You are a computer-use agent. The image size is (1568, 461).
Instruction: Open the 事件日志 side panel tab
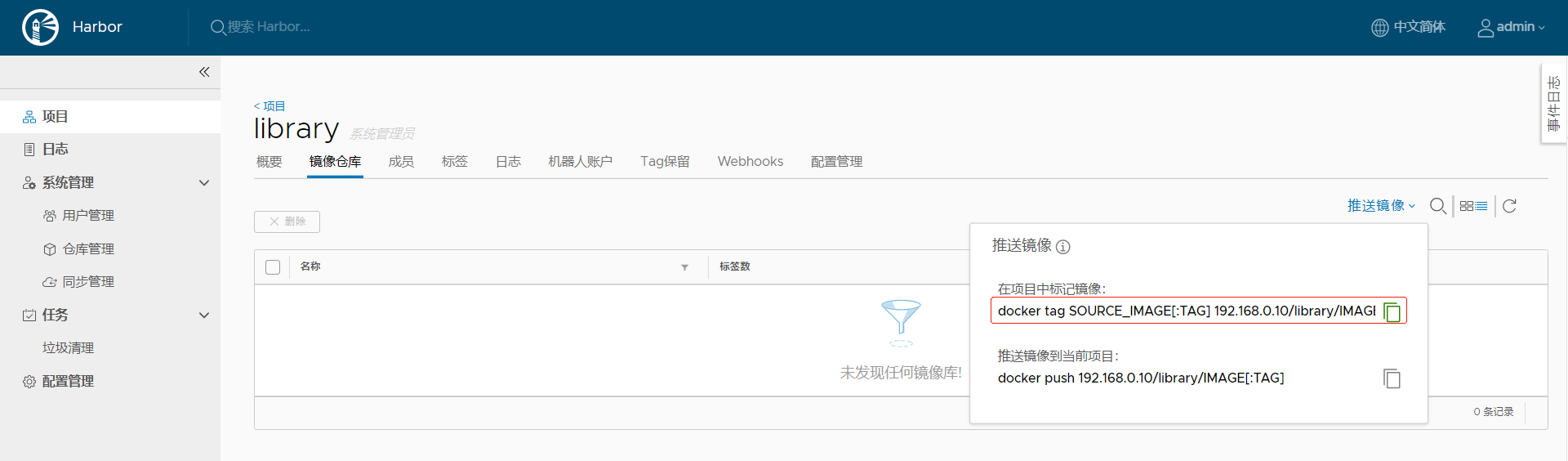[1553, 104]
